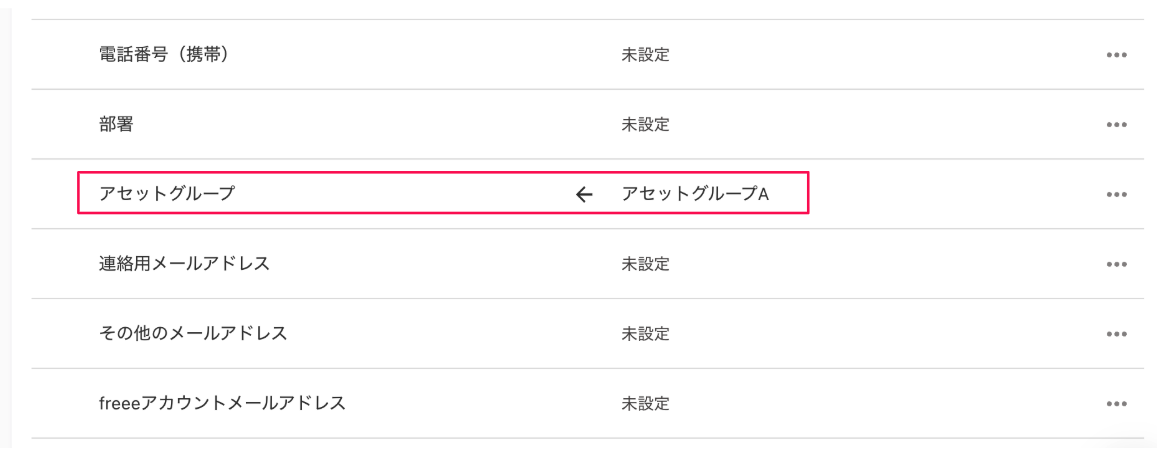
Task: Open more options for freeeアカウントメールアドレス row
Action: [x=1117, y=404]
